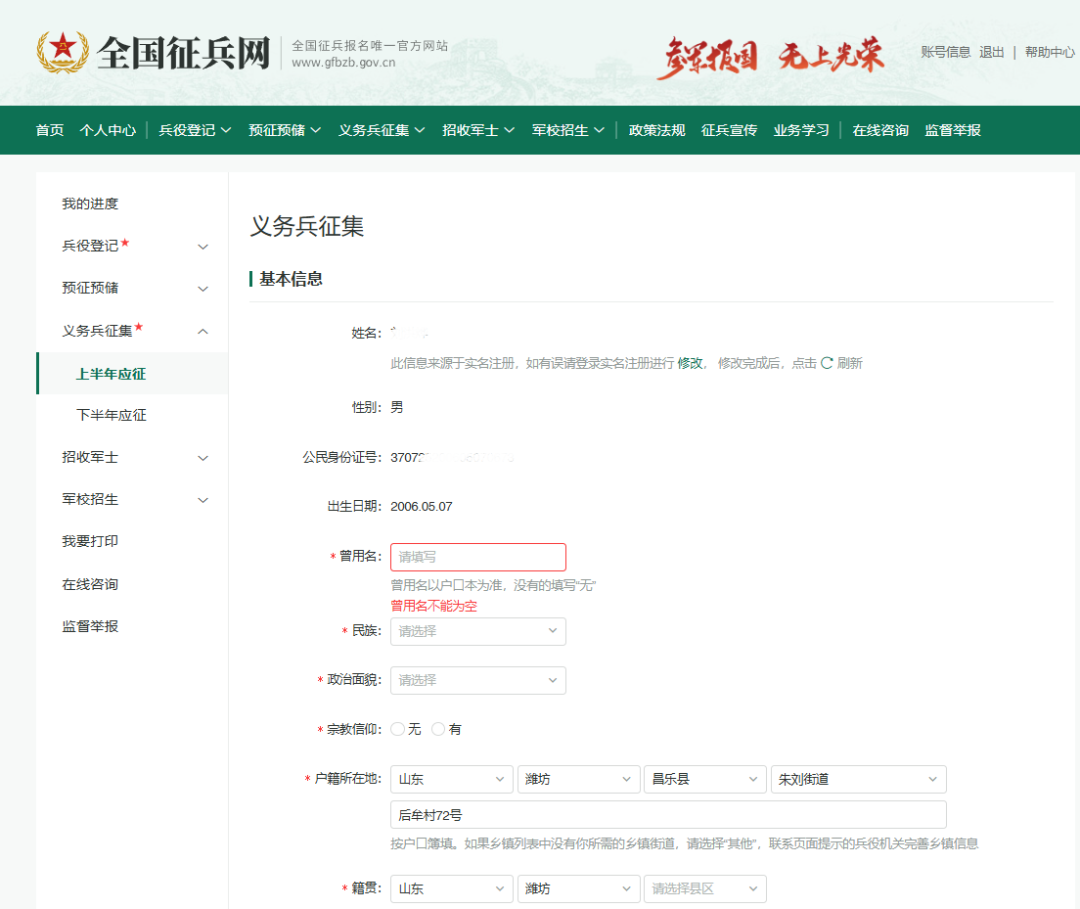The height and width of the screenshot is (909, 1080).
Task: Open the 预征预储 top navigation menu
Action: coord(285,130)
